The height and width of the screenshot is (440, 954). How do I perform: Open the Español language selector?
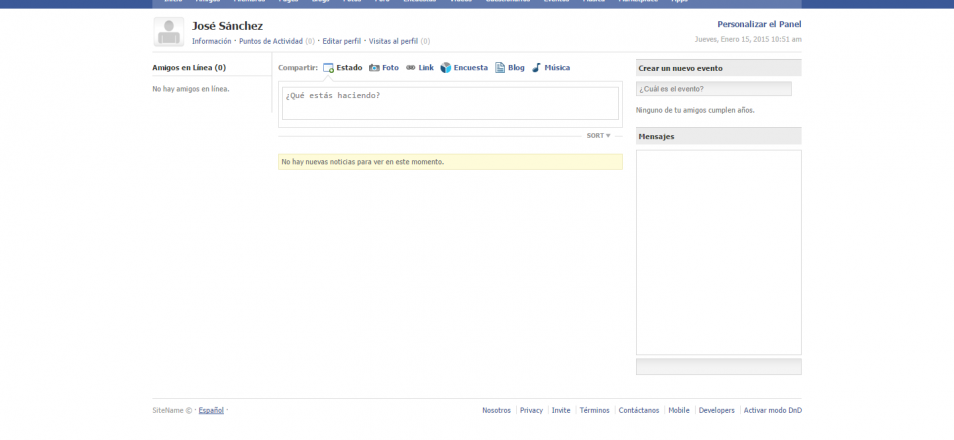(x=211, y=410)
